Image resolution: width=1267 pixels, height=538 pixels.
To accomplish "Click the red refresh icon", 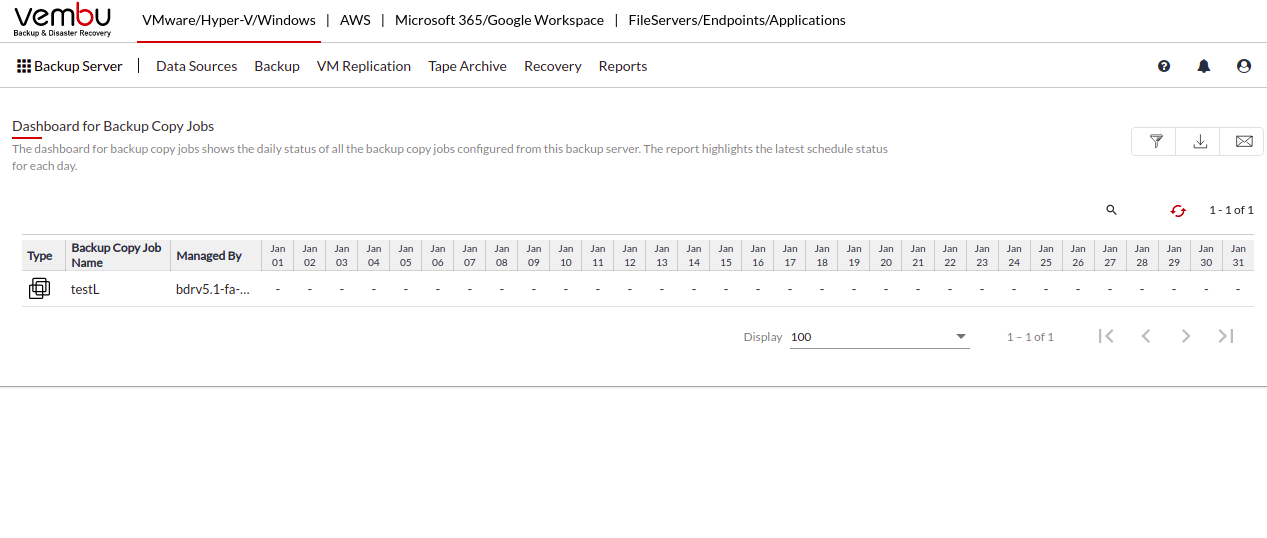I will pos(1178,210).
